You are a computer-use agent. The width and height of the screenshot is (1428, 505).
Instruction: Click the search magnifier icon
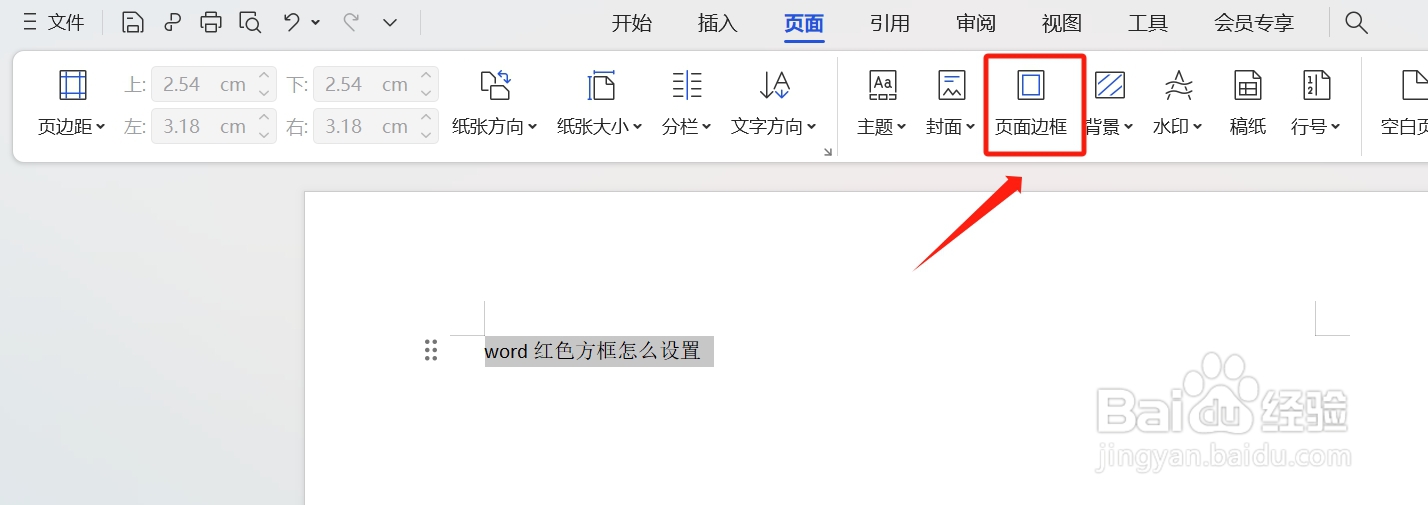pos(1356,22)
